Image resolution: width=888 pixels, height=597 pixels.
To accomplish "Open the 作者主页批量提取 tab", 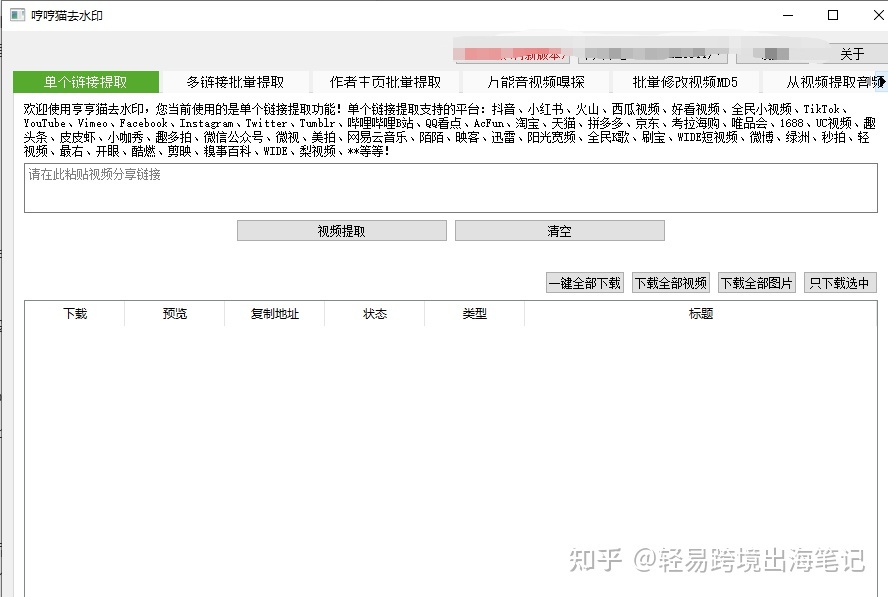I will tap(386, 81).
